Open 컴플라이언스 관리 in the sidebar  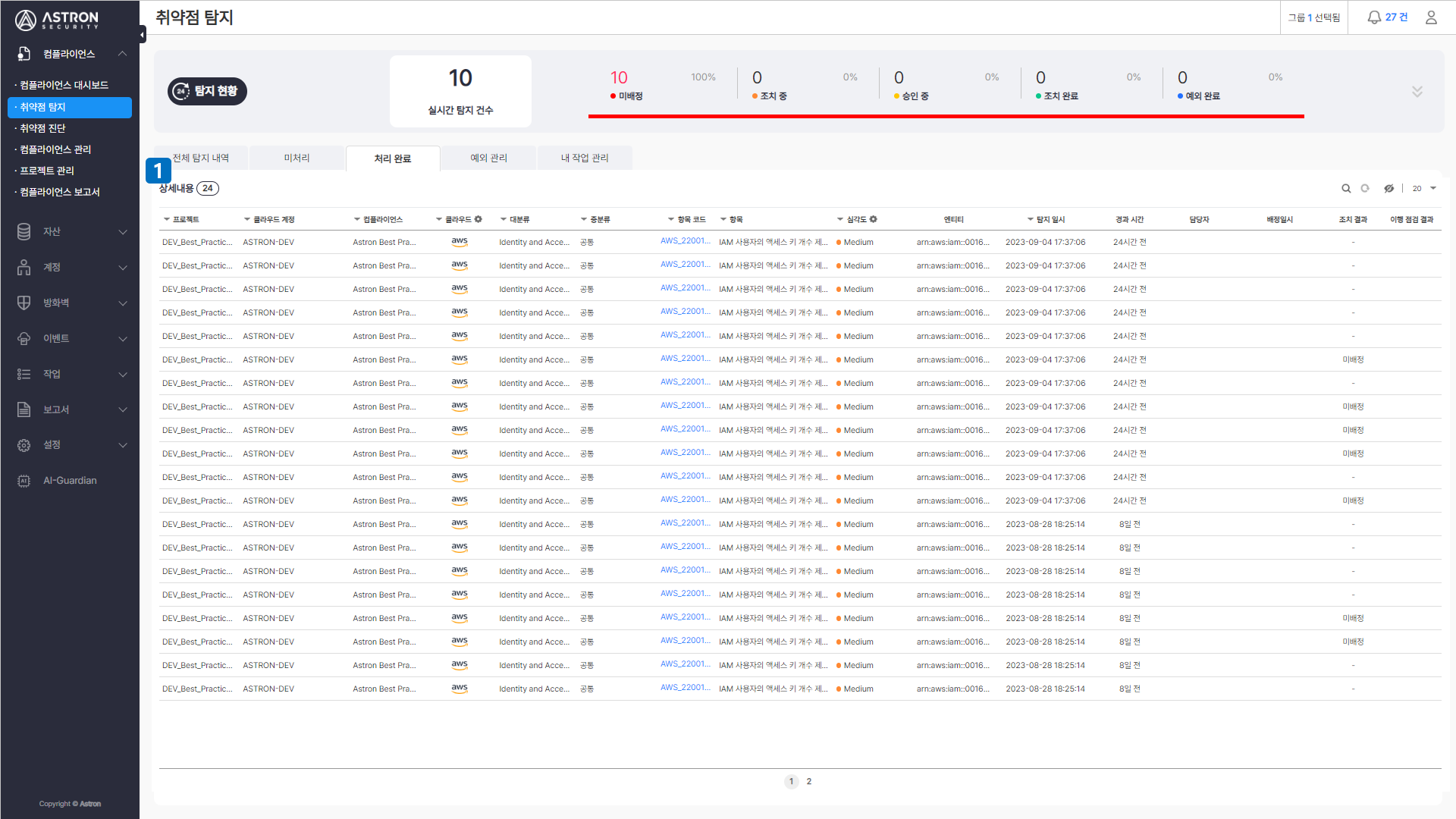[x=55, y=149]
